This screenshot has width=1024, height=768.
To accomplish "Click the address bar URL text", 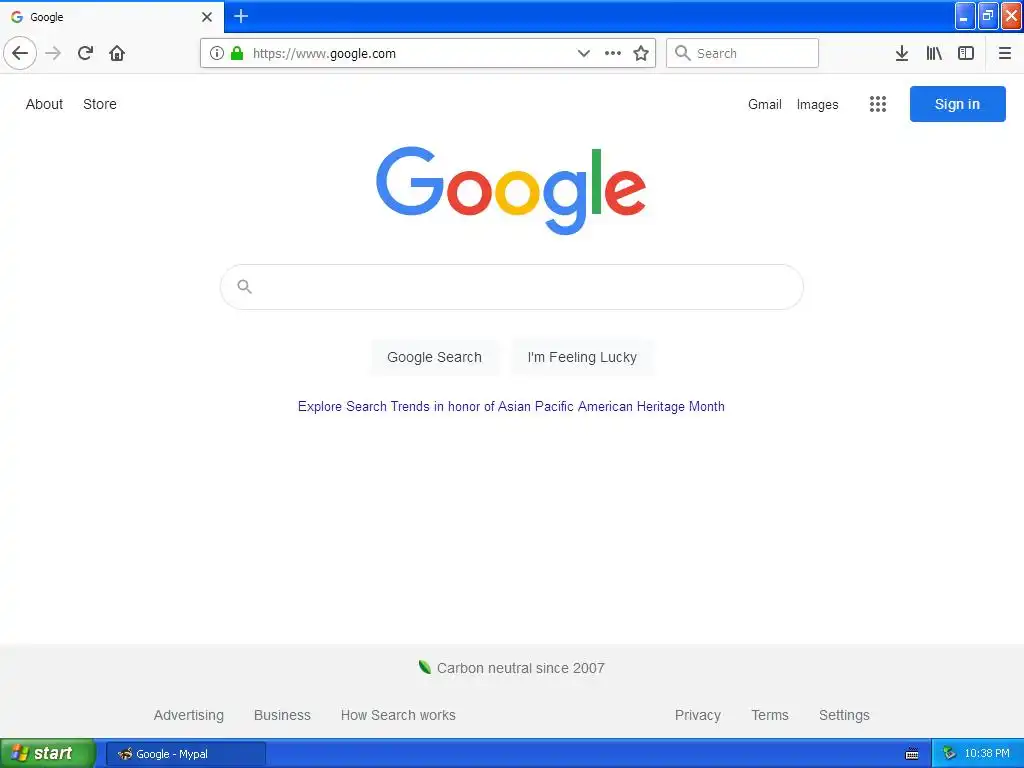I will click(x=324, y=54).
